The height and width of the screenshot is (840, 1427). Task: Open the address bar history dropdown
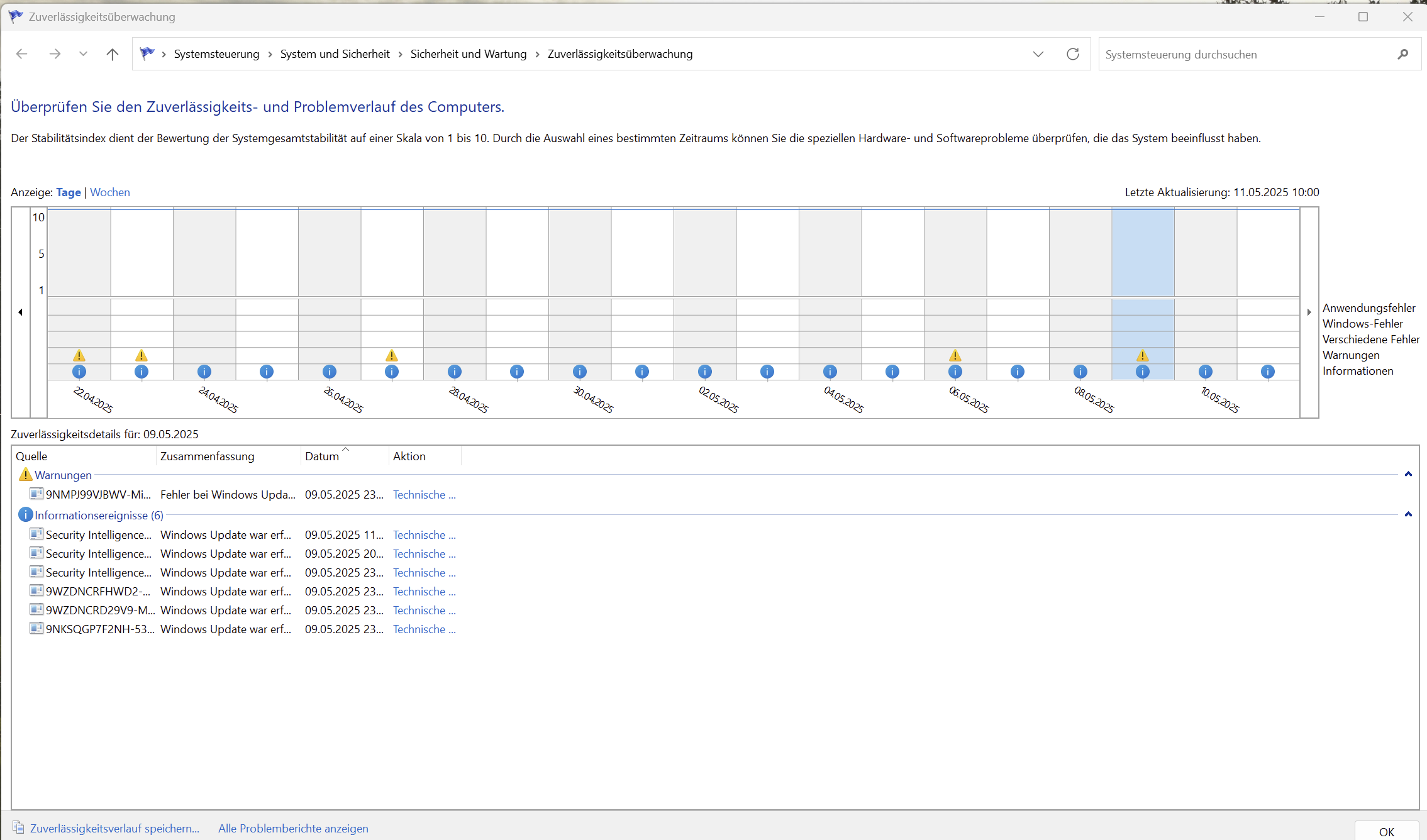click(x=1038, y=54)
